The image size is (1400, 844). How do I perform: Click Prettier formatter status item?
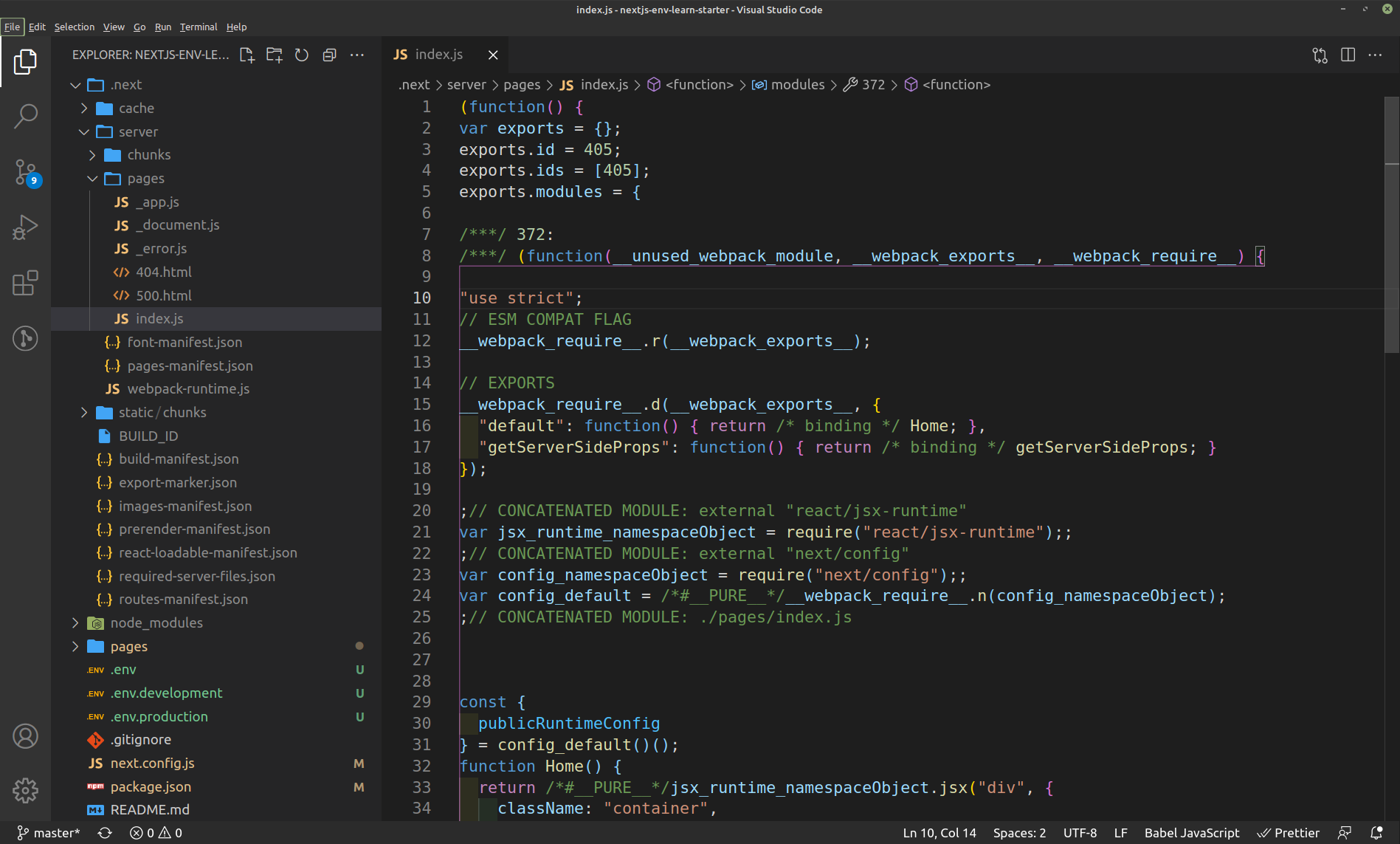pyautogui.click(x=1289, y=833)
